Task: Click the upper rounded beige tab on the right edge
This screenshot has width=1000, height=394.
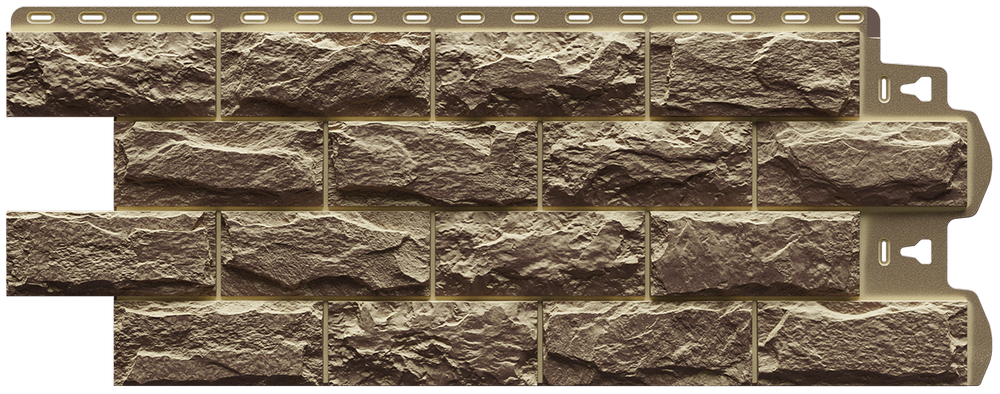Action: pyautogui.click(x=980, y=164)
